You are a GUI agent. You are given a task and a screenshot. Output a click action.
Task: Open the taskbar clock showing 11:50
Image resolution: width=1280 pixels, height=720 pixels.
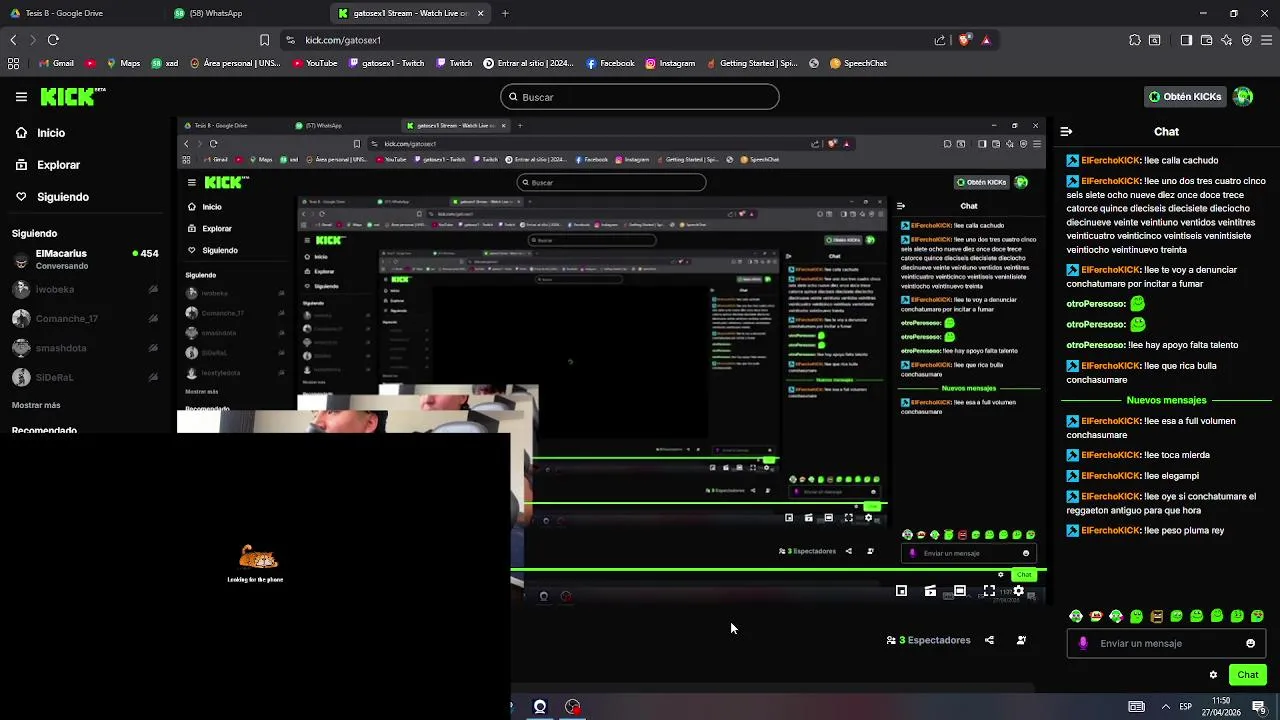click(1221, 706)
